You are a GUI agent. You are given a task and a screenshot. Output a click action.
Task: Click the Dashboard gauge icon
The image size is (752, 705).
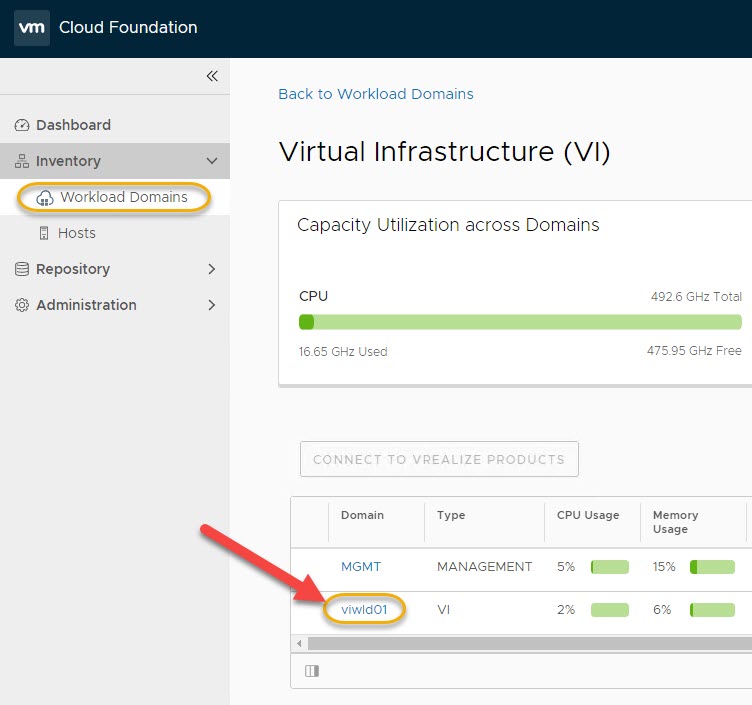(x=22, y=125)
